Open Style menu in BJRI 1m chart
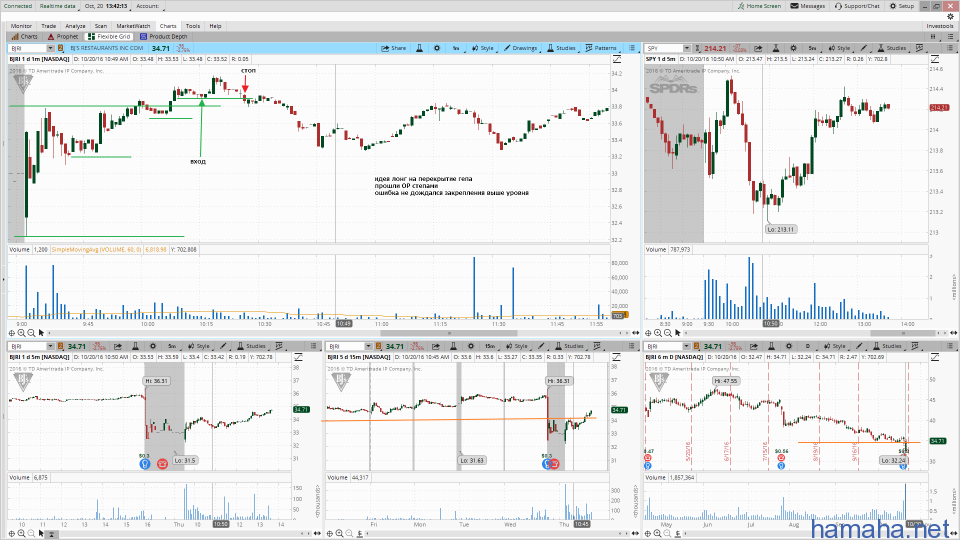This screenshot has height=540, width=960. pyautogui.click(x=483, y=48)
